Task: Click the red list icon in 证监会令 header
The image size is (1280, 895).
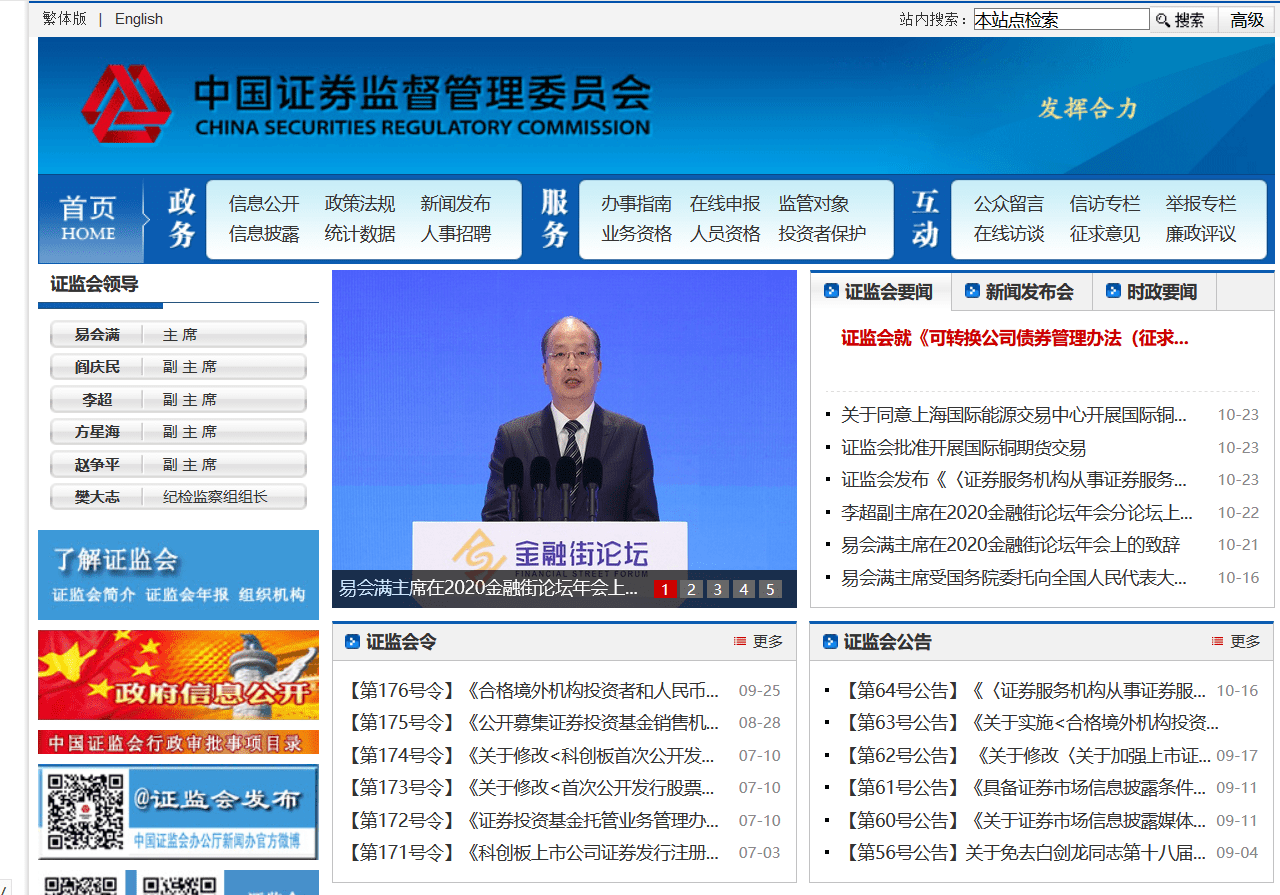Action: tap(740, 642)
